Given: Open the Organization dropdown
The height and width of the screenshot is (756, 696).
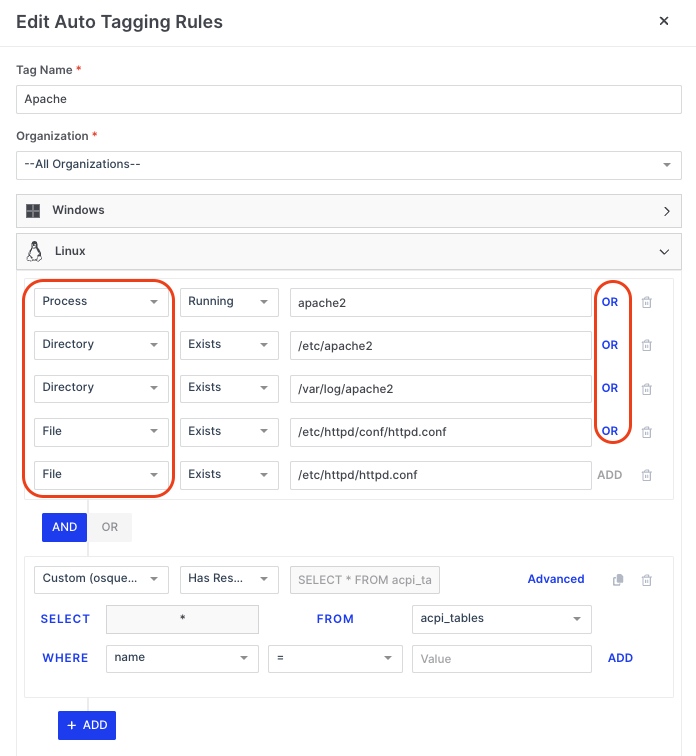Looking at the screenshot, I should 348,165.
